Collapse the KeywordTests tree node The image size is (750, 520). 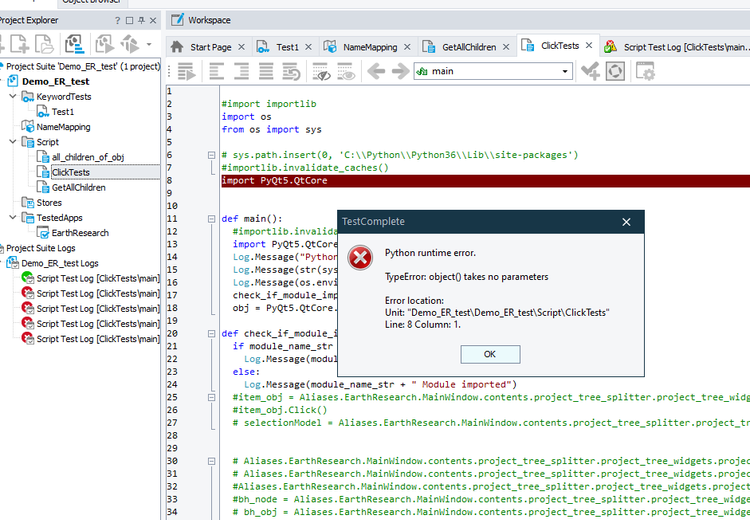pyautogui.click(x=12, y=97)
